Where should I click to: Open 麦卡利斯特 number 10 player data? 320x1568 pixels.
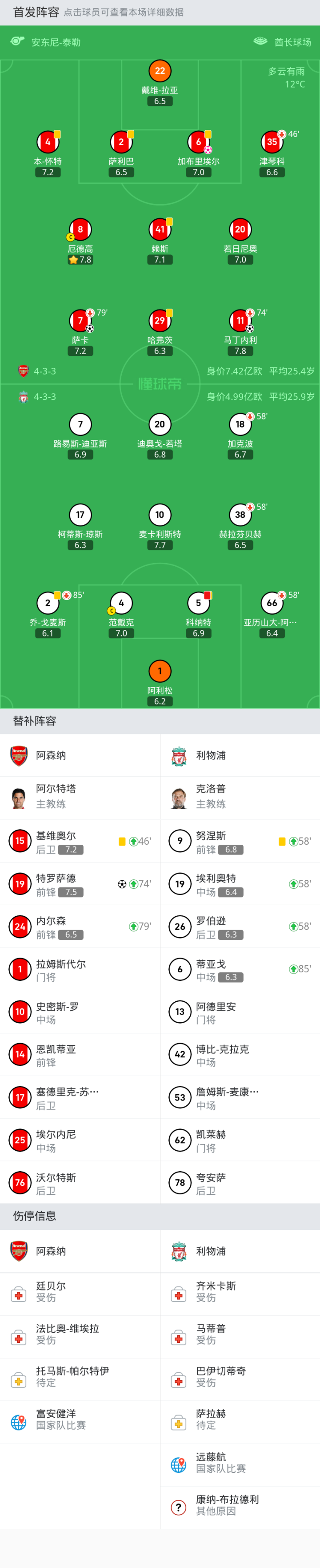[x=160, y=515]
